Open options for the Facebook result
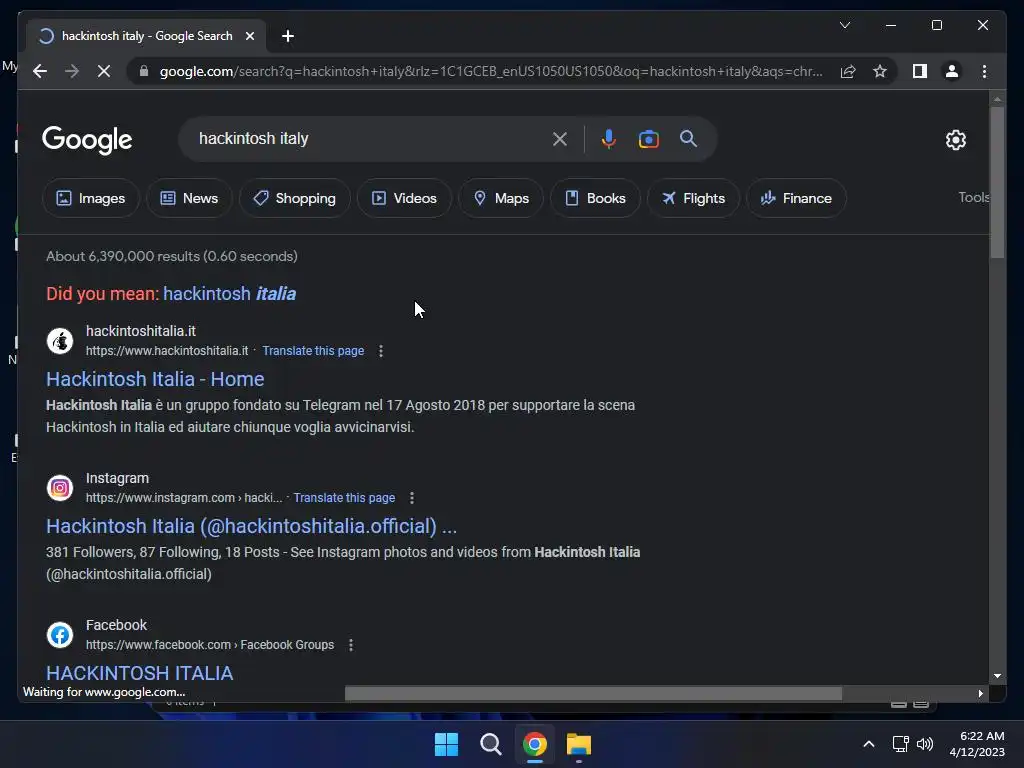This screenshot has height=768, width=1024. point(351,645)
